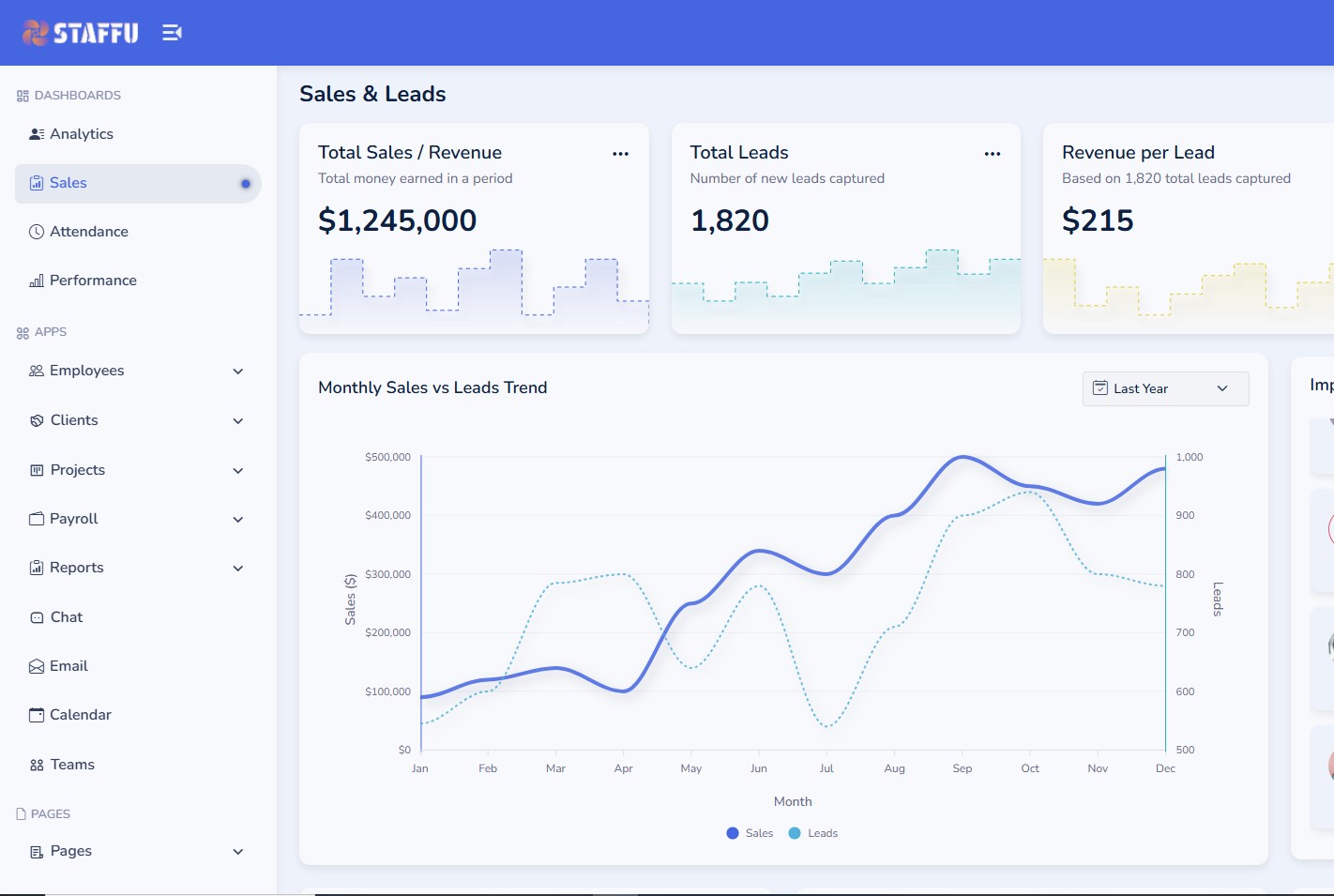Open the Projects menu item
The height and width of the screenshot is (896, 1334).
[78, 470]
